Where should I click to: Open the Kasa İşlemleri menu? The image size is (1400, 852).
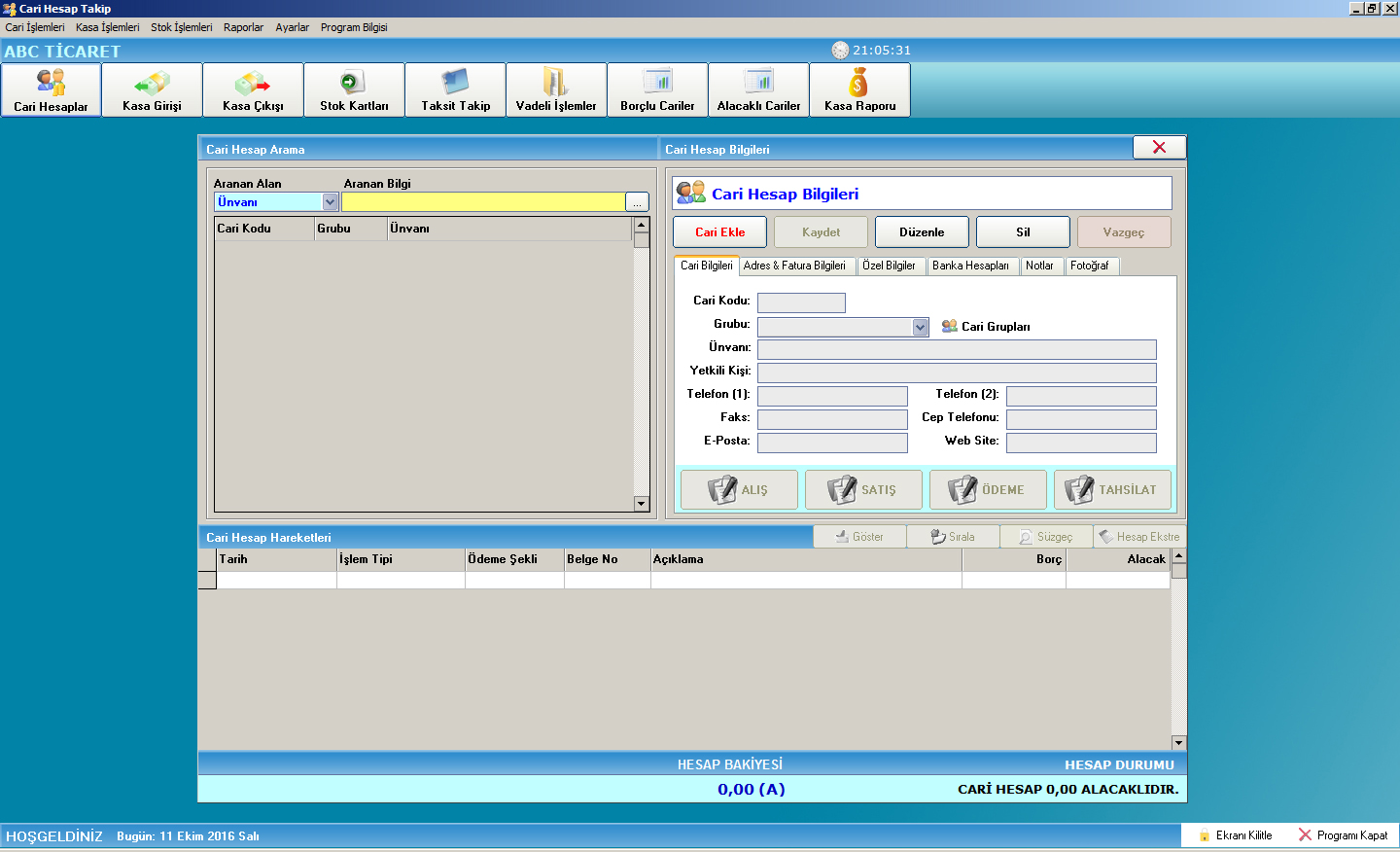tap(107, 27)
